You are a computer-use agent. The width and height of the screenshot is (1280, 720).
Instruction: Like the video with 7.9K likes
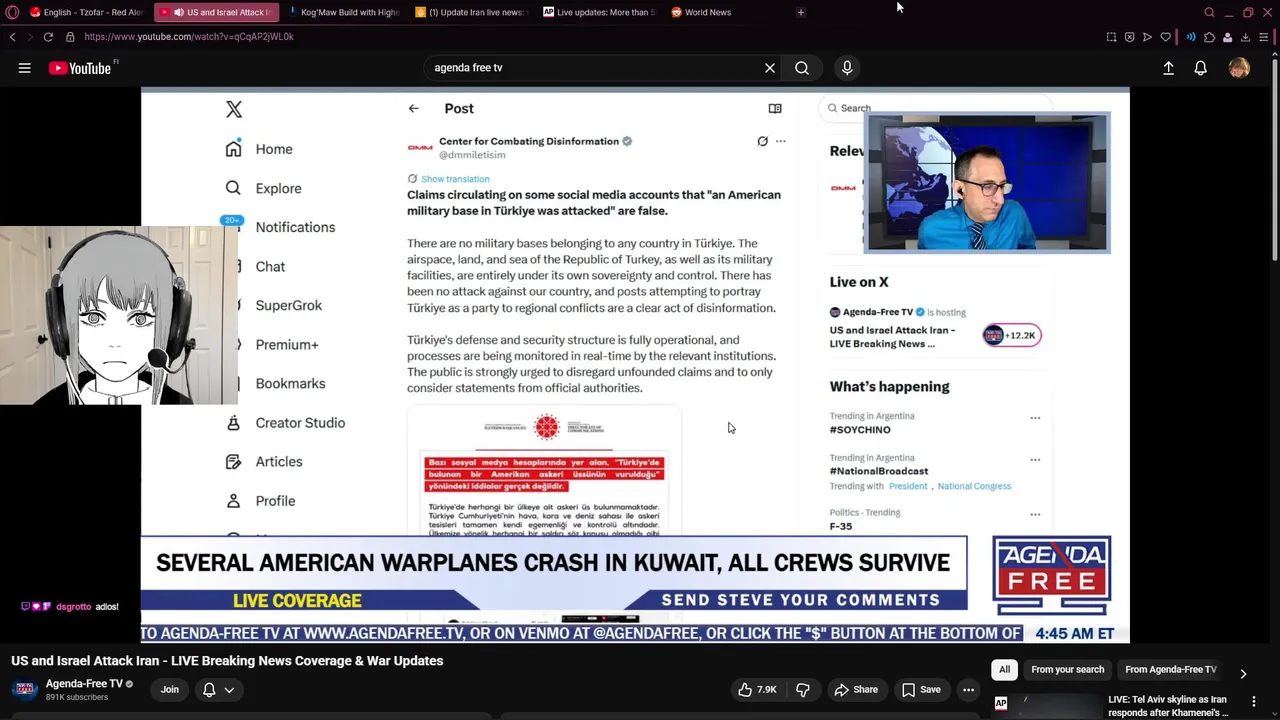coord(757,689)
